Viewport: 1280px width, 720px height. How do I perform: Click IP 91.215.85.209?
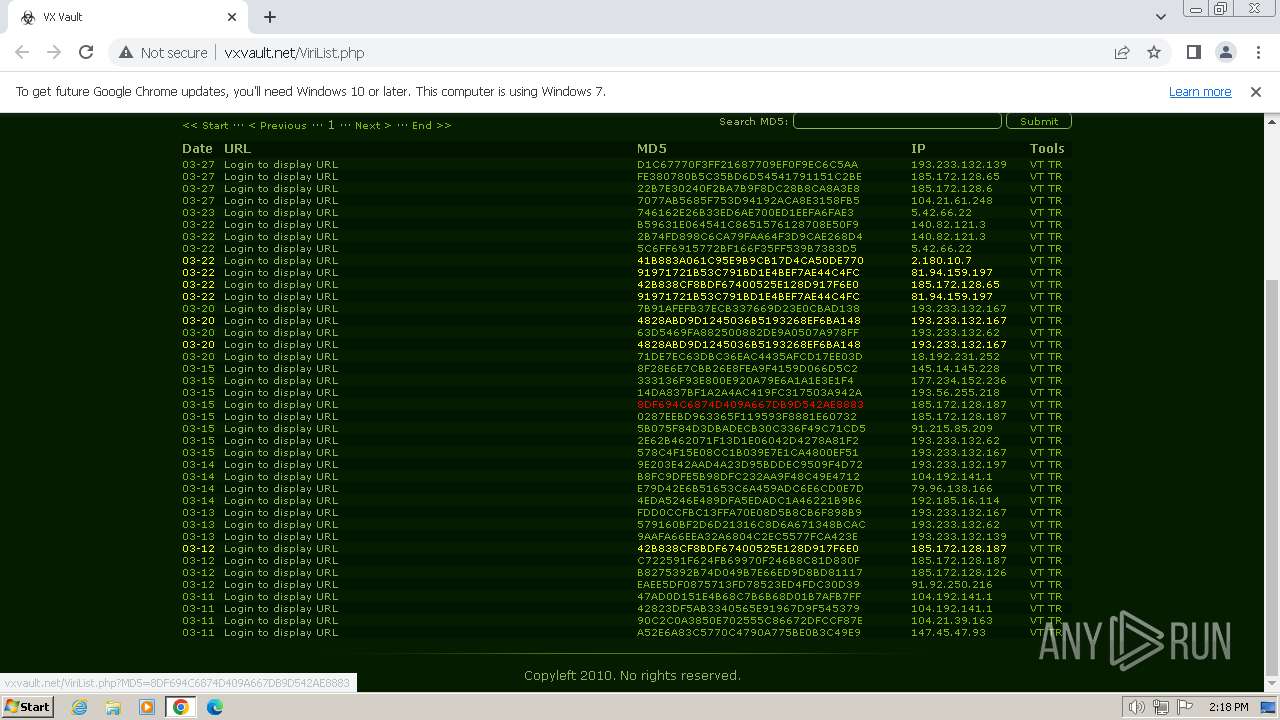point(952,429)
